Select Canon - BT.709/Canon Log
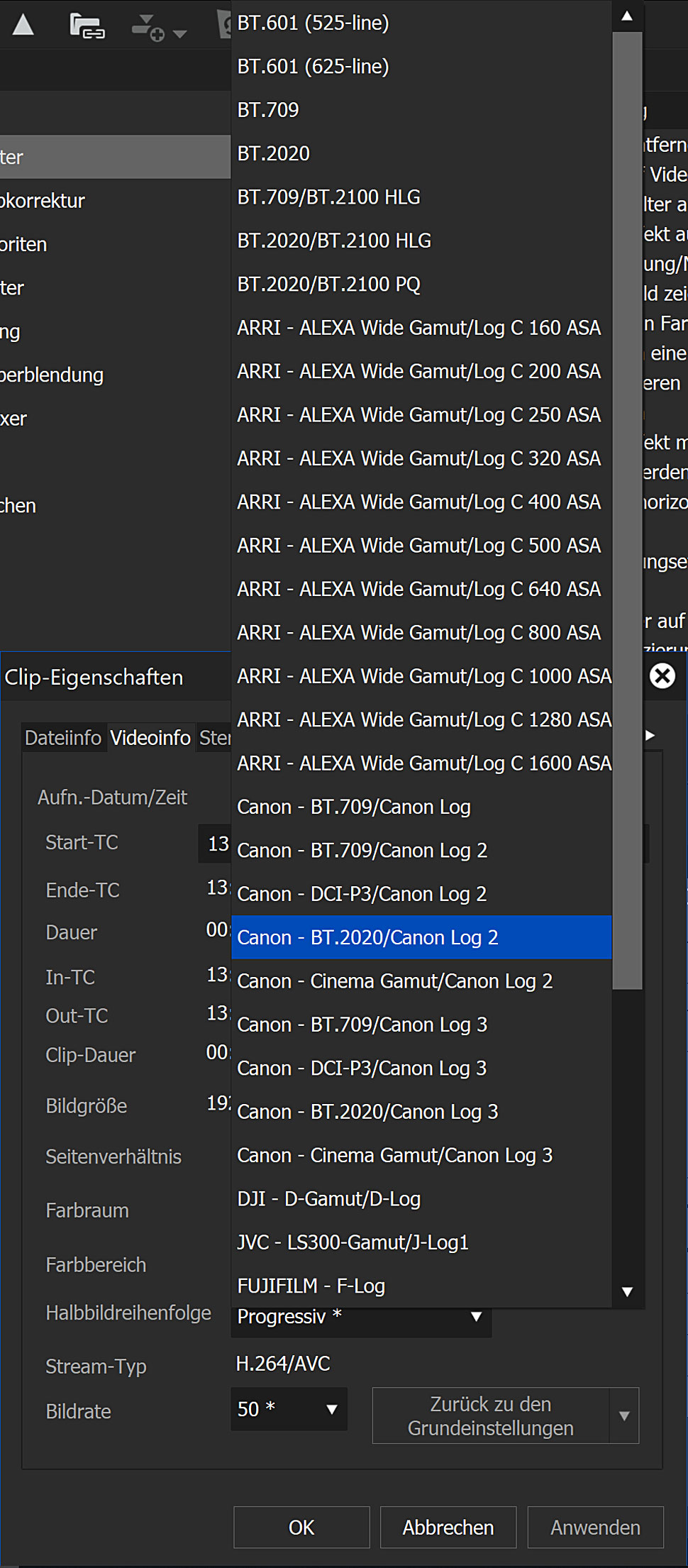 (421, 807)
